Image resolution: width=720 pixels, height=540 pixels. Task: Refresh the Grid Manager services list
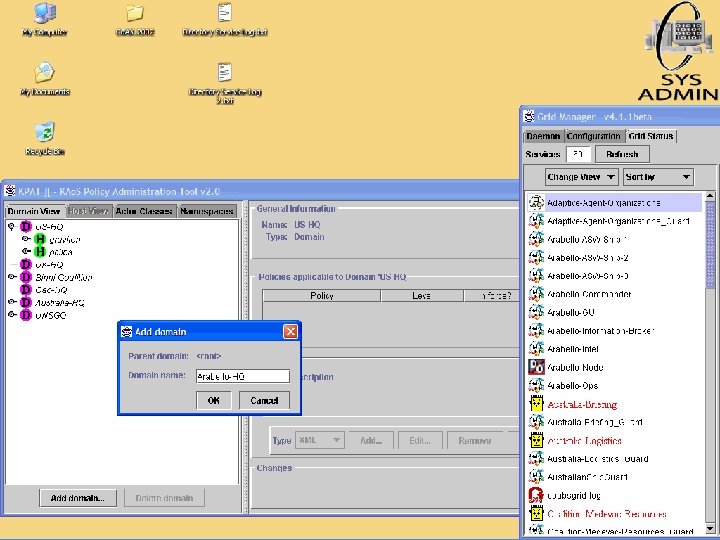tap(622, 154)
